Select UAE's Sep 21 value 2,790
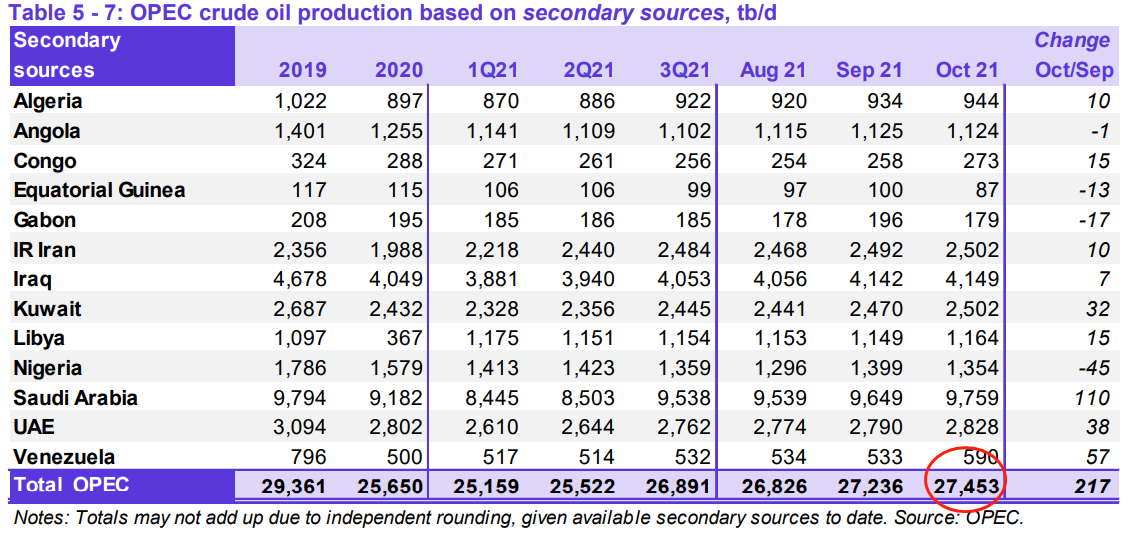 tap(875, 427)
